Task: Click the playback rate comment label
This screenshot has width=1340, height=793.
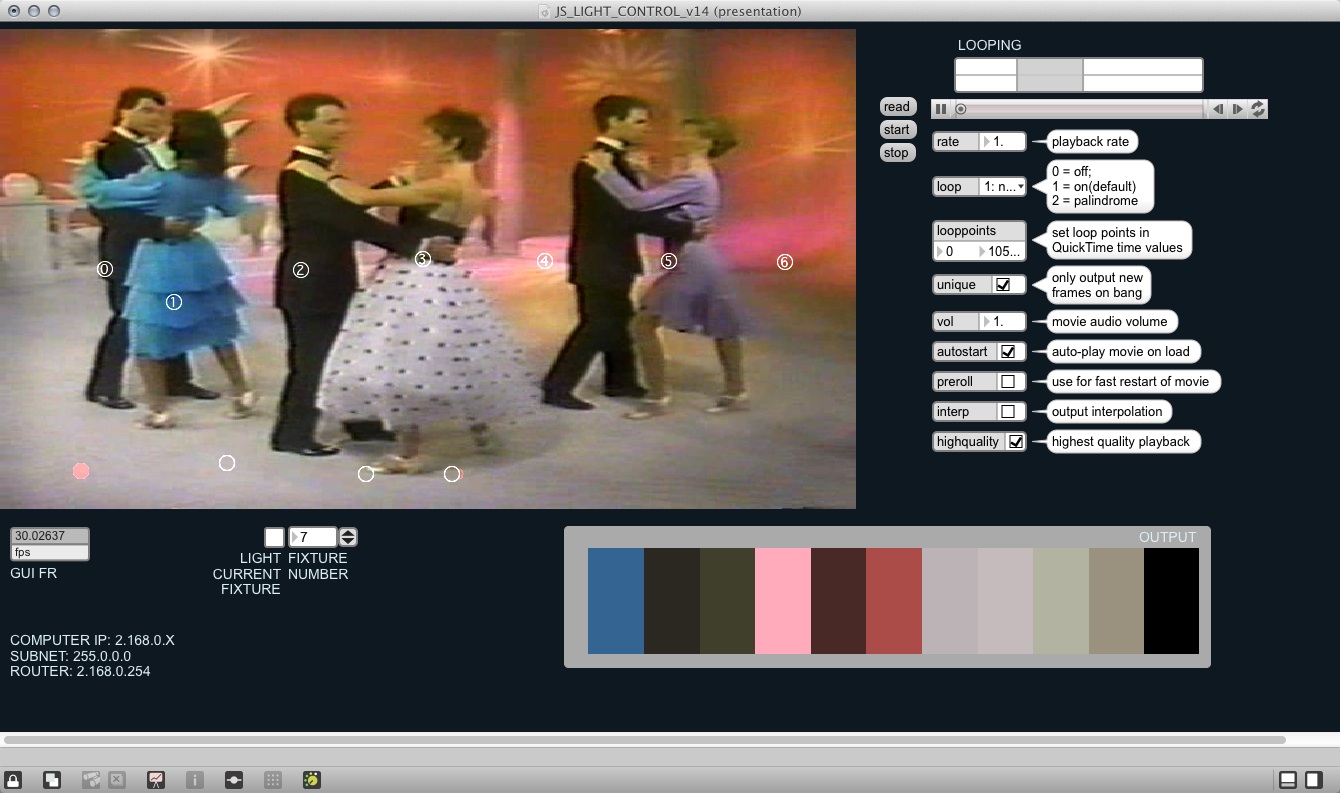Action: pyautogui.click(x=1090, y=142)
